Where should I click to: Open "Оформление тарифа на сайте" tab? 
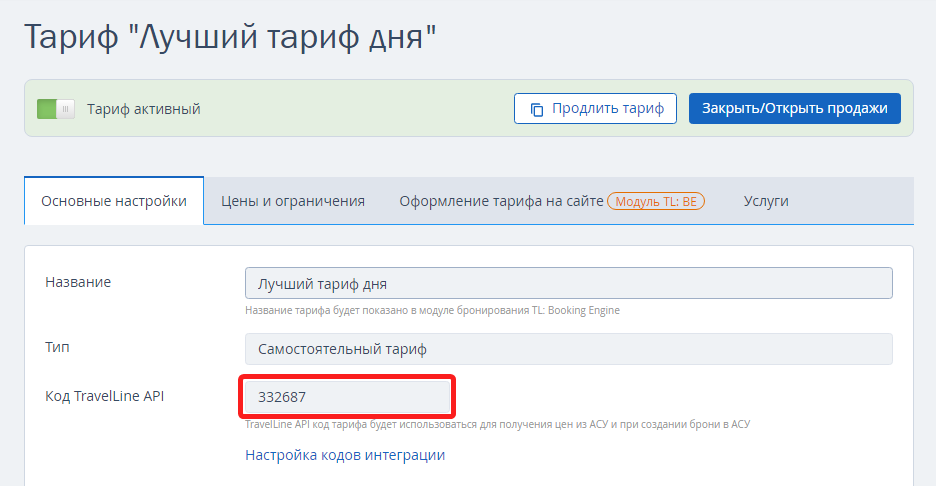click(501, 201)
